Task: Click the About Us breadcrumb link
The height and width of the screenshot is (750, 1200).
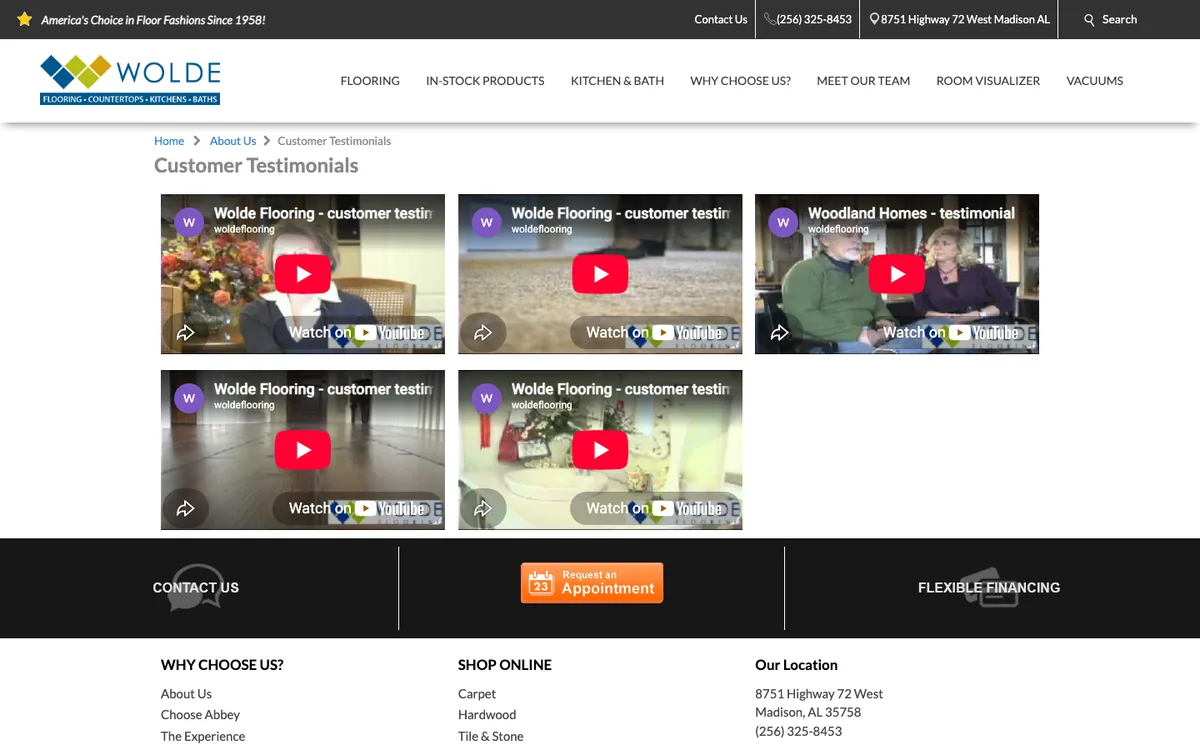Action: coord(233,141)
